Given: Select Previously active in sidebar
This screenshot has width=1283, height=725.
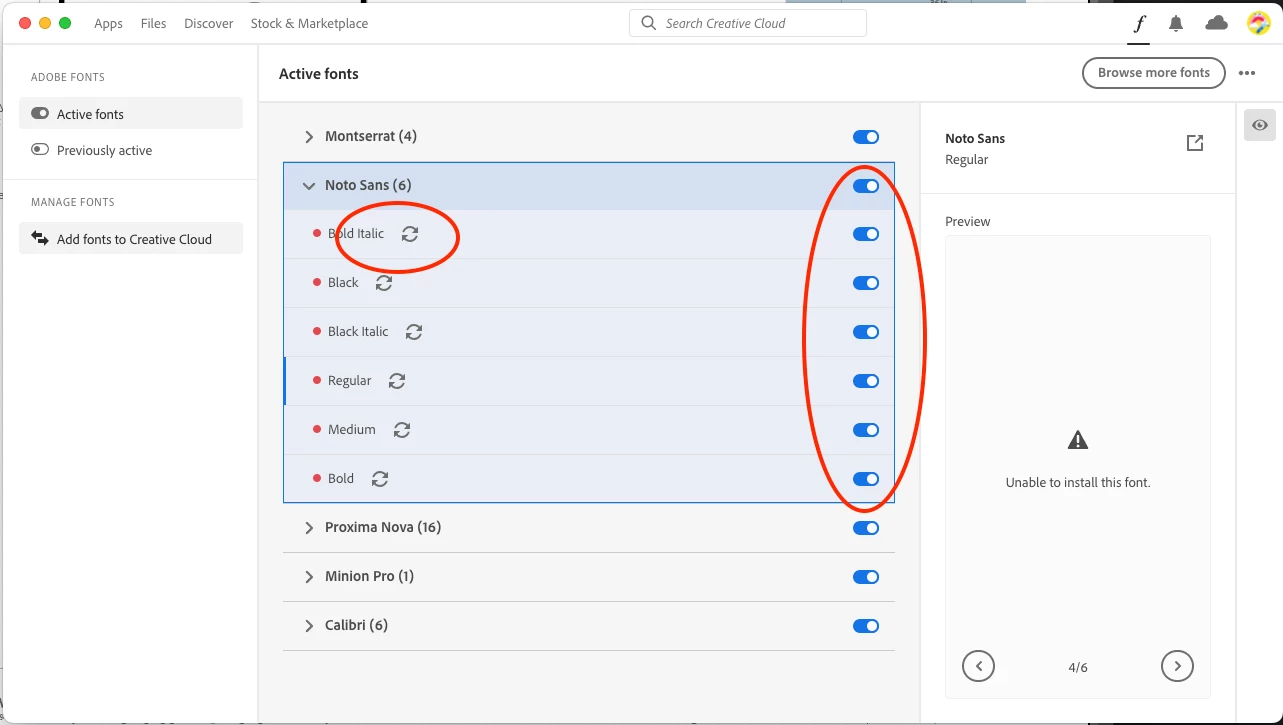Looking at the screenshot, I should coord(131,150).
